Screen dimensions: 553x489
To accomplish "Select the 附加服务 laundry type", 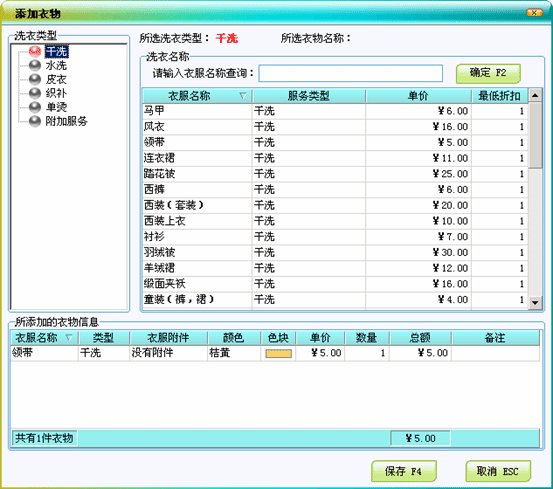I will [66, 121].
